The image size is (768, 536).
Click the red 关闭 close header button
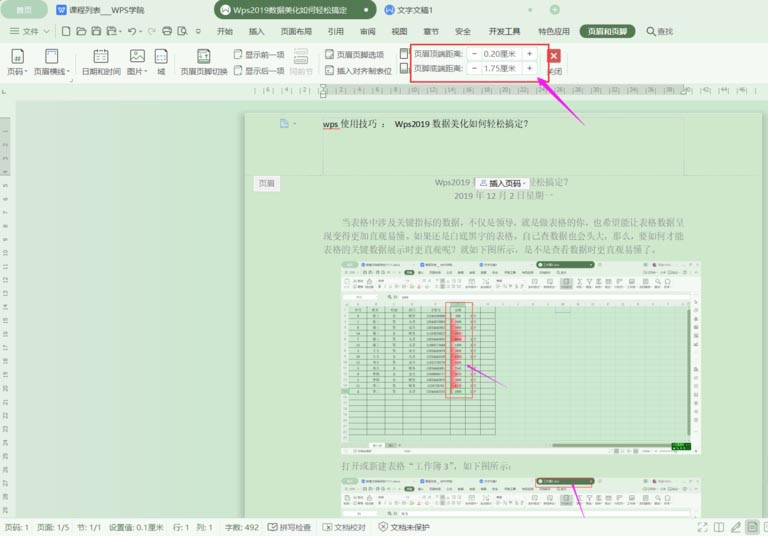point(554,56)
